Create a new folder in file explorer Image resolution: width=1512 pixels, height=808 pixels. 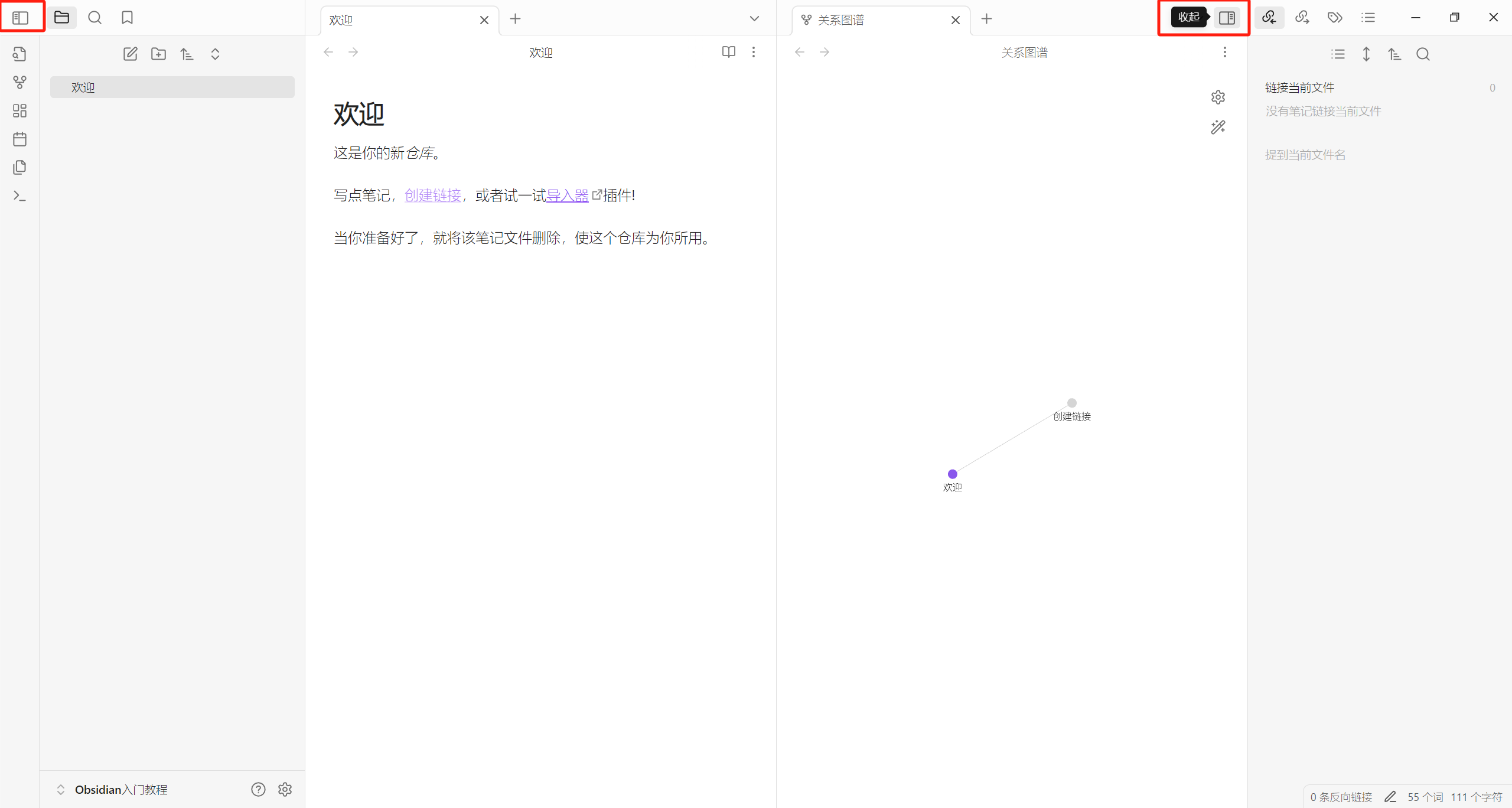tap(158, 54)
